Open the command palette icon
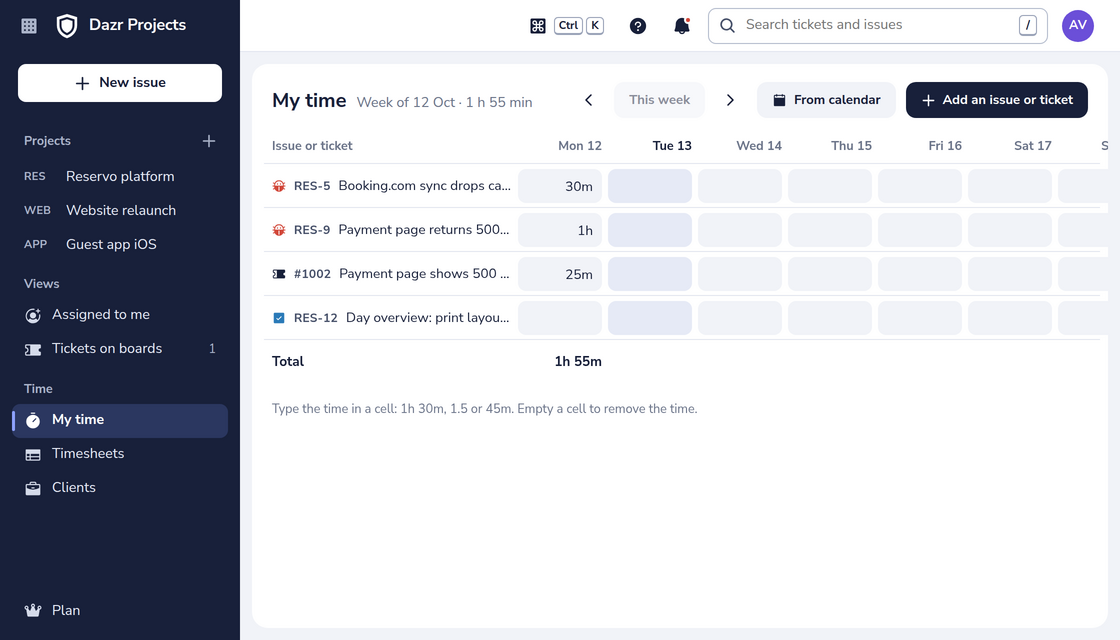This screenshot has height=640, width=1120. [538, 26]
